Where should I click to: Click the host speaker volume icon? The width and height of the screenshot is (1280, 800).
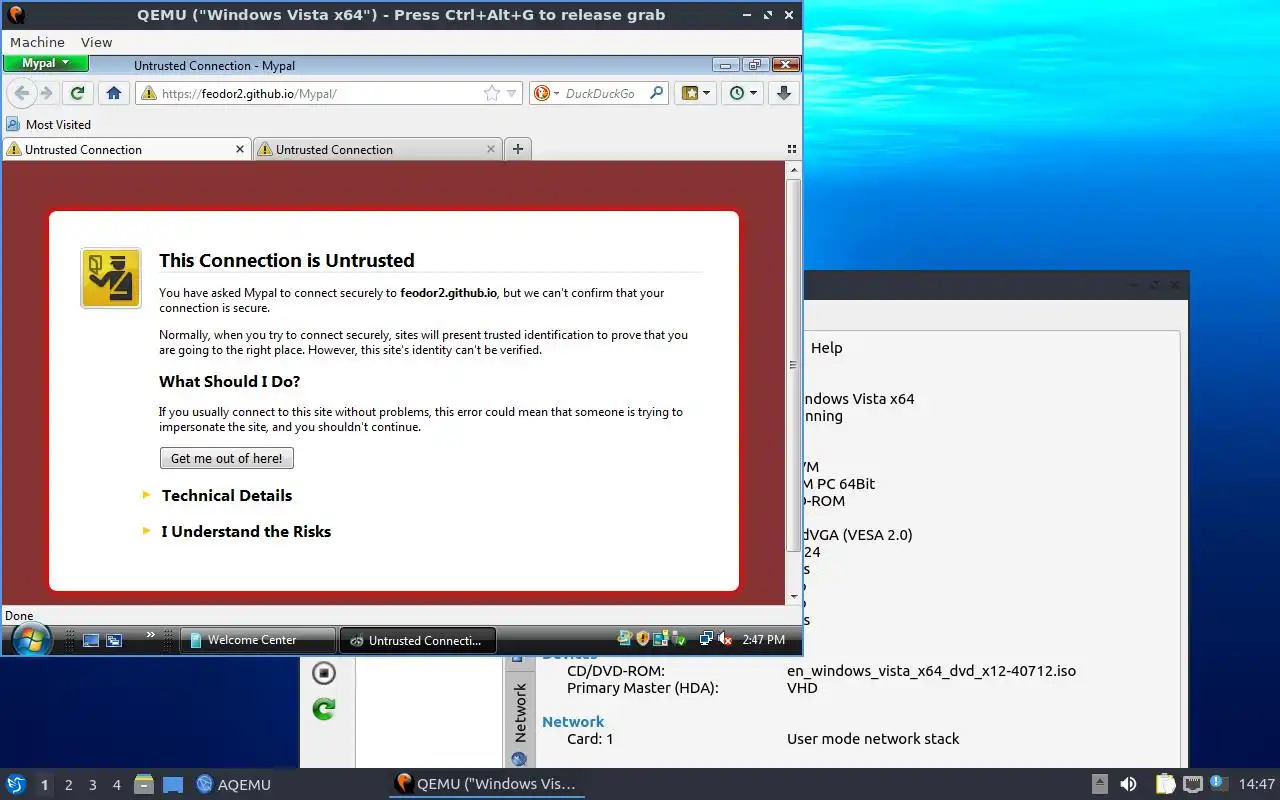pyautogui.click(x=1128, y=784)
